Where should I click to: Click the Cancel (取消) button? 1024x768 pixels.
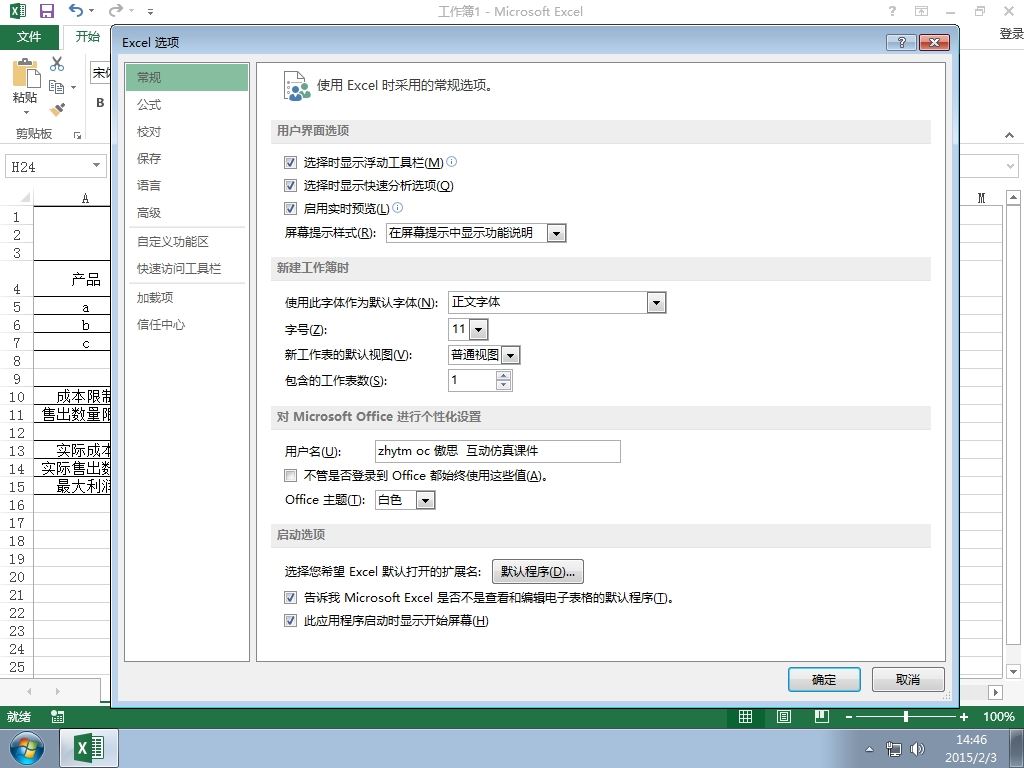click(908, 680)
